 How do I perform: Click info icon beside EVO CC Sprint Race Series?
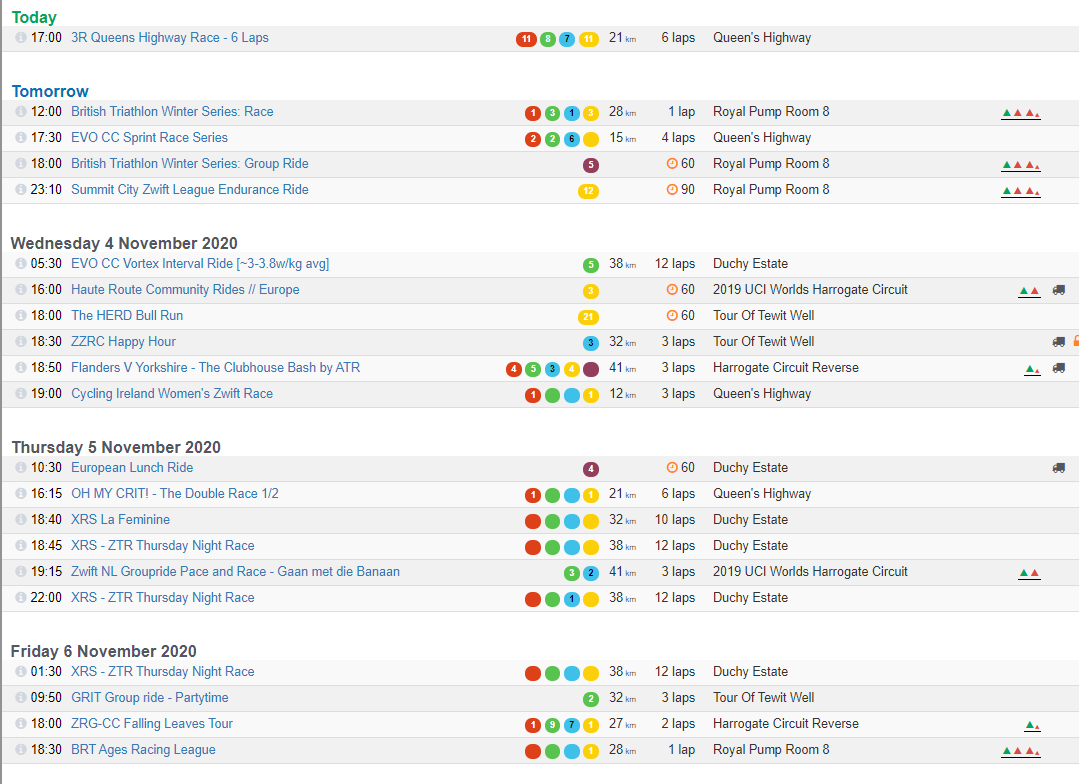point(21,138)
